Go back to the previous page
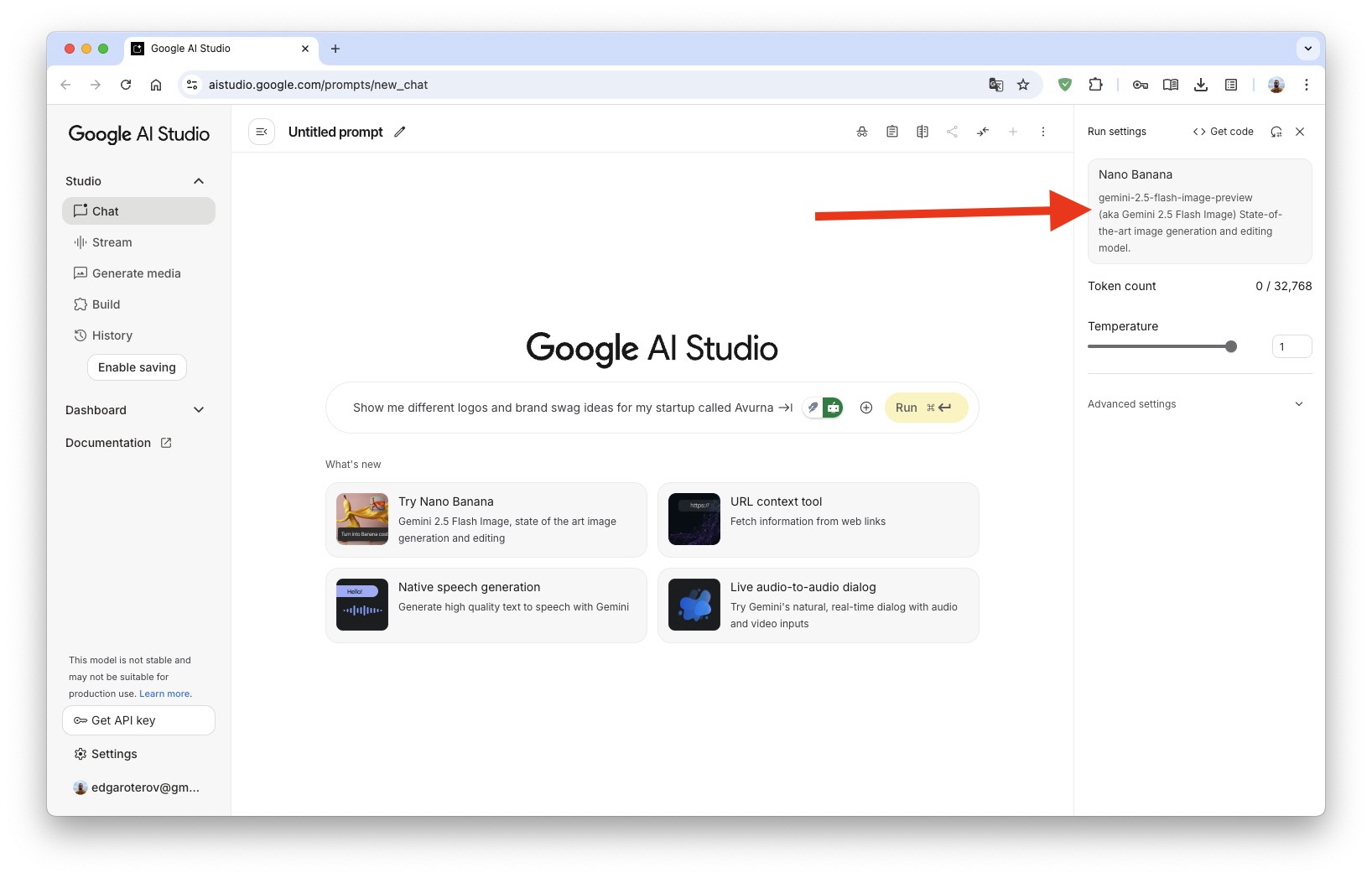Image resolution: width=1372 pixels, height=878 pixels. tap(65, 85)
